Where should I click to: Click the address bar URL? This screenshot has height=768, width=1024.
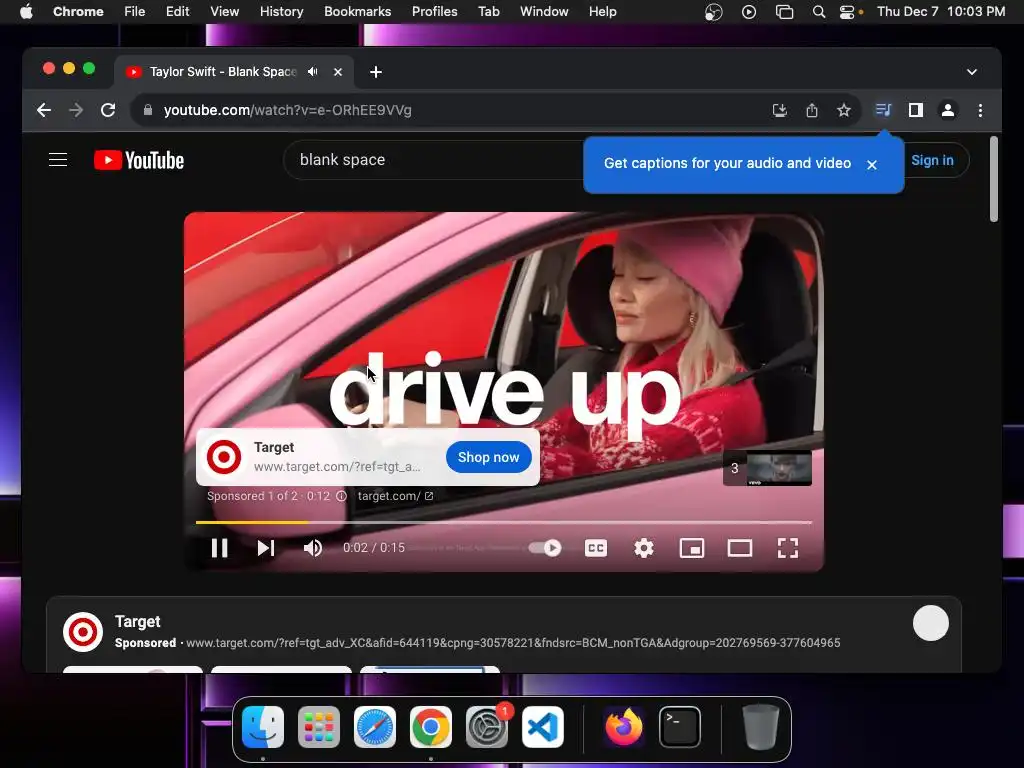pos(287,110)
